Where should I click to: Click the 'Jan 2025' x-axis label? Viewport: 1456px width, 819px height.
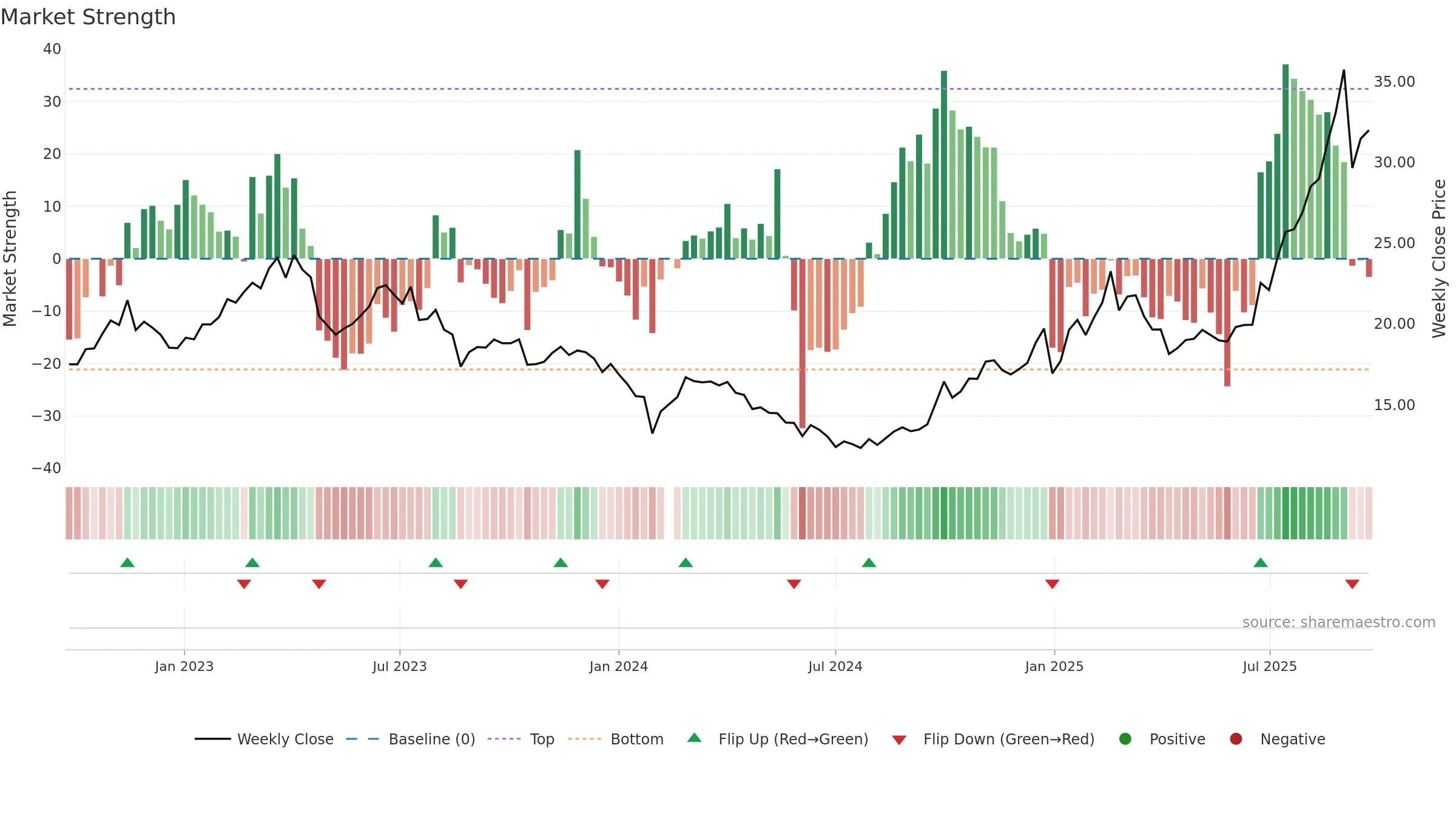point(1054,666)
